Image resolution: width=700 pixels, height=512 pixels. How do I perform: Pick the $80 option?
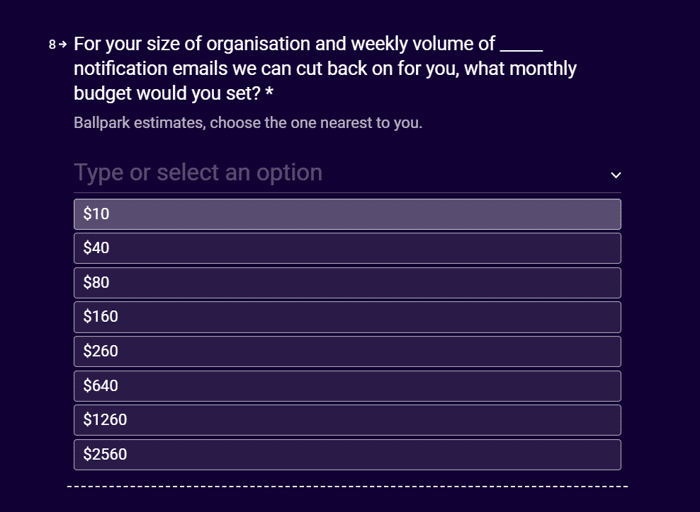347,283
